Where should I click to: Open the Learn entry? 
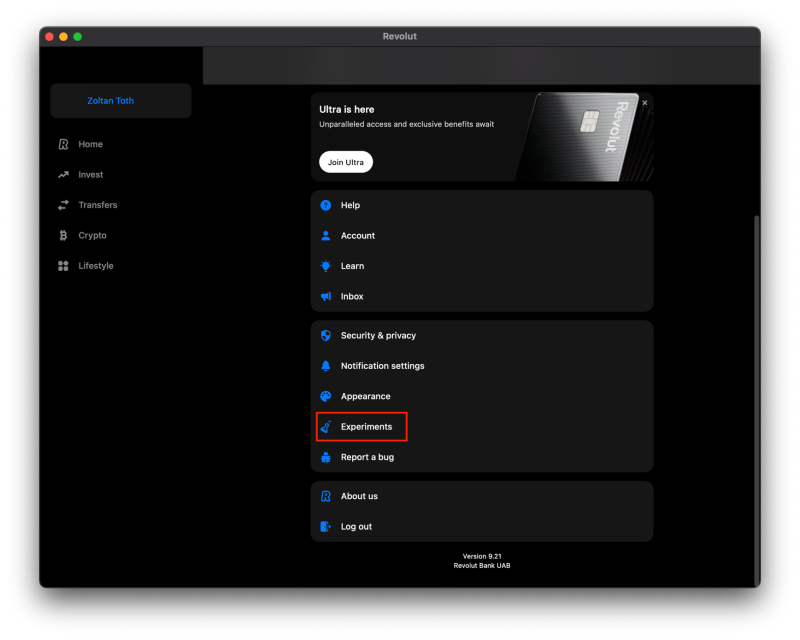coord(482,266)
